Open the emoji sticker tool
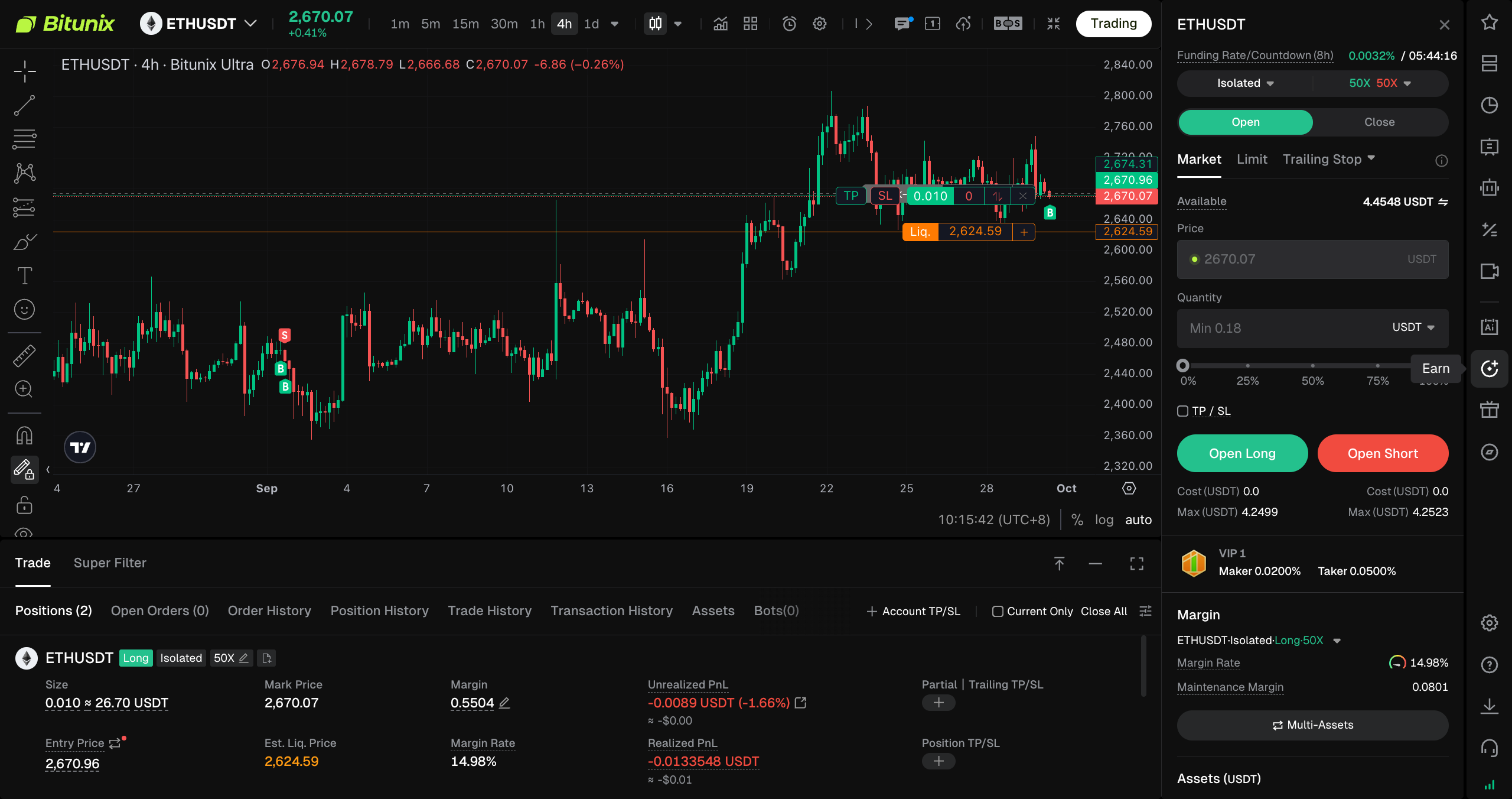1512x799 pixels. (25, 310)
